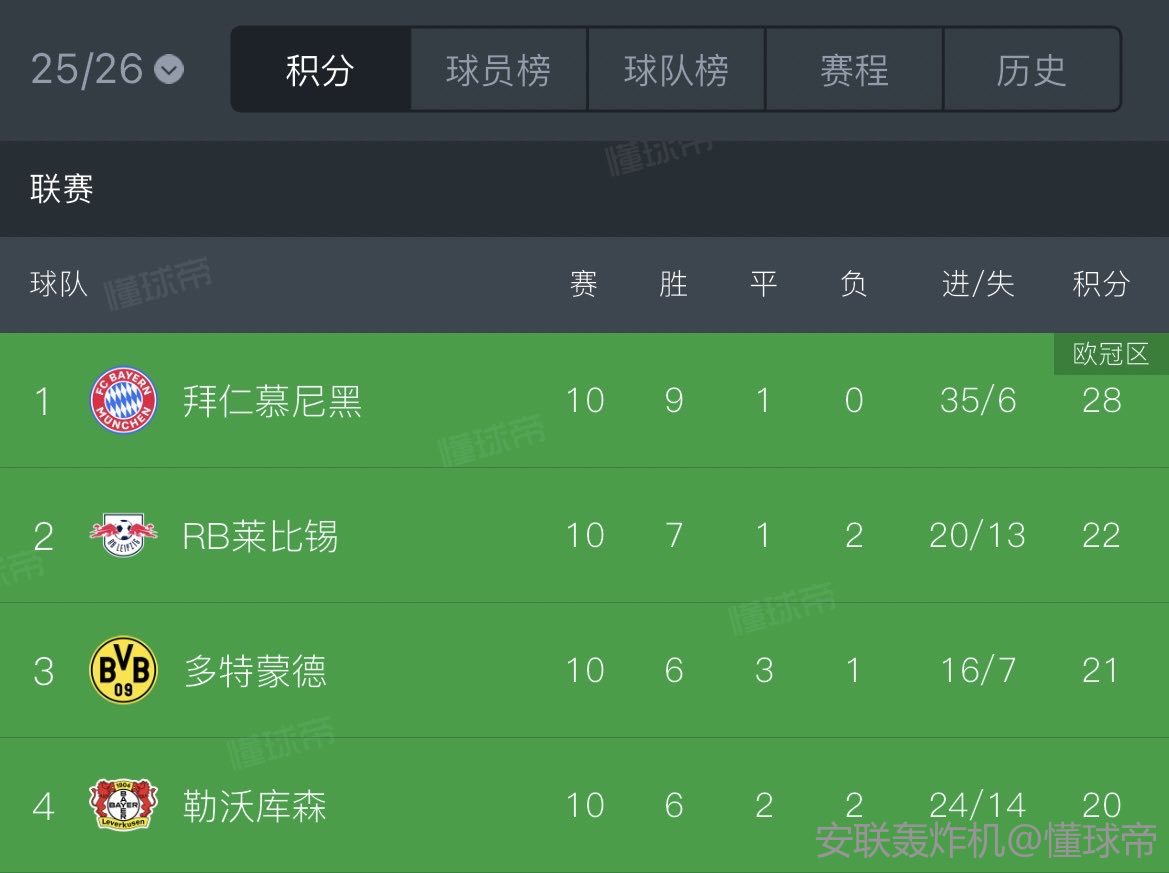Click the 积分 points column header
The height and width of the screenshot is (873, 1169).
tap(1100, 285)
